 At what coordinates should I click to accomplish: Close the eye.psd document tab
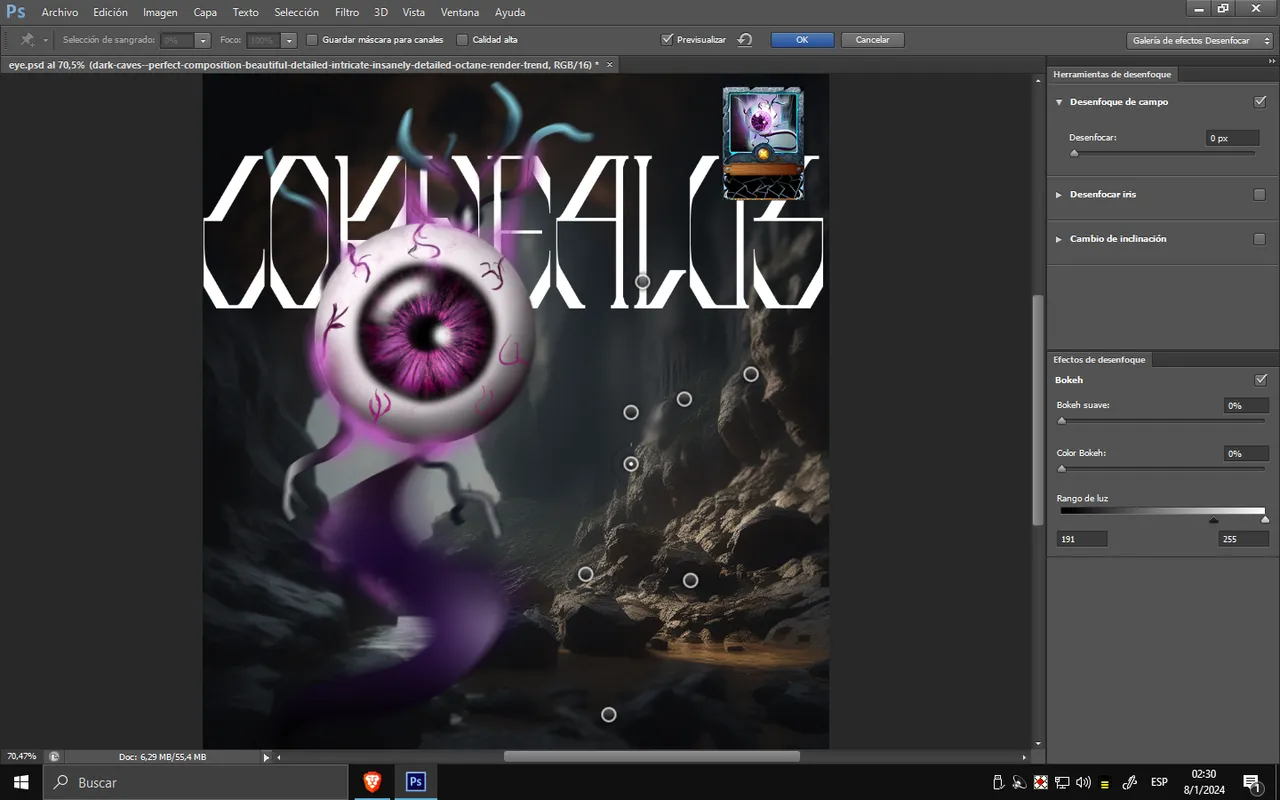[x=610, y=64]
